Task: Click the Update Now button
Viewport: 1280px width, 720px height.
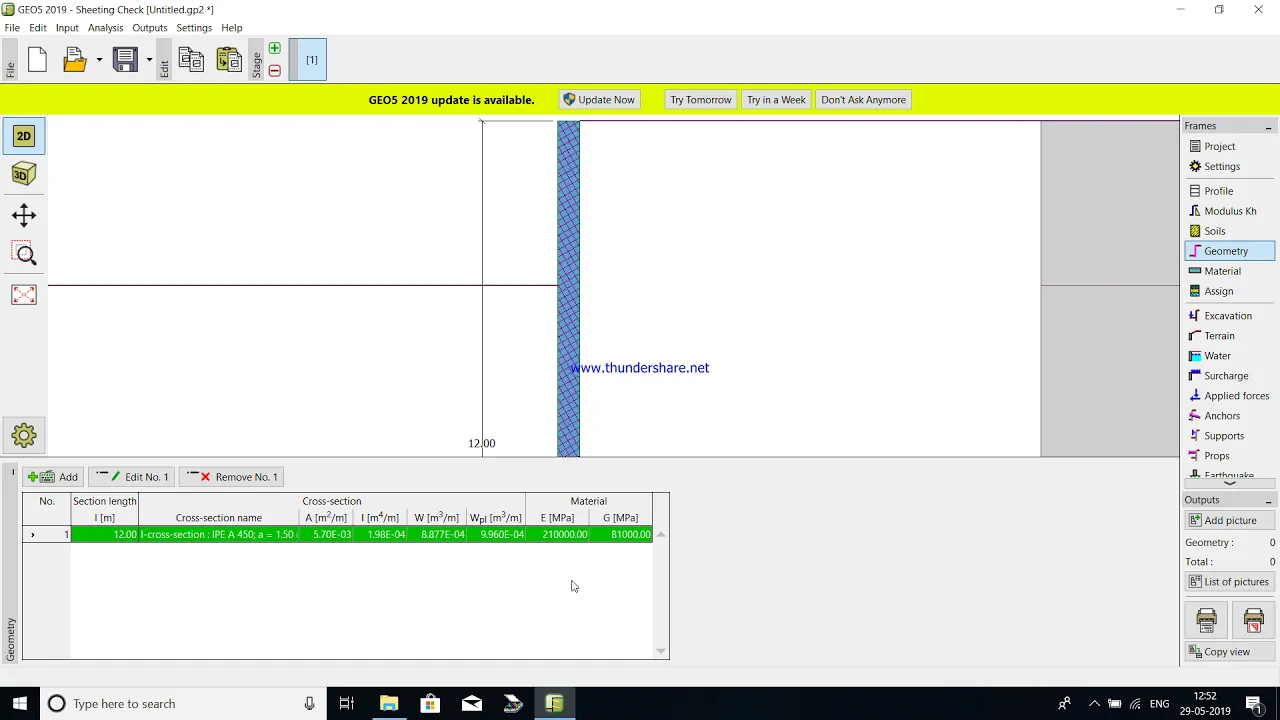Action: point(598,100)
